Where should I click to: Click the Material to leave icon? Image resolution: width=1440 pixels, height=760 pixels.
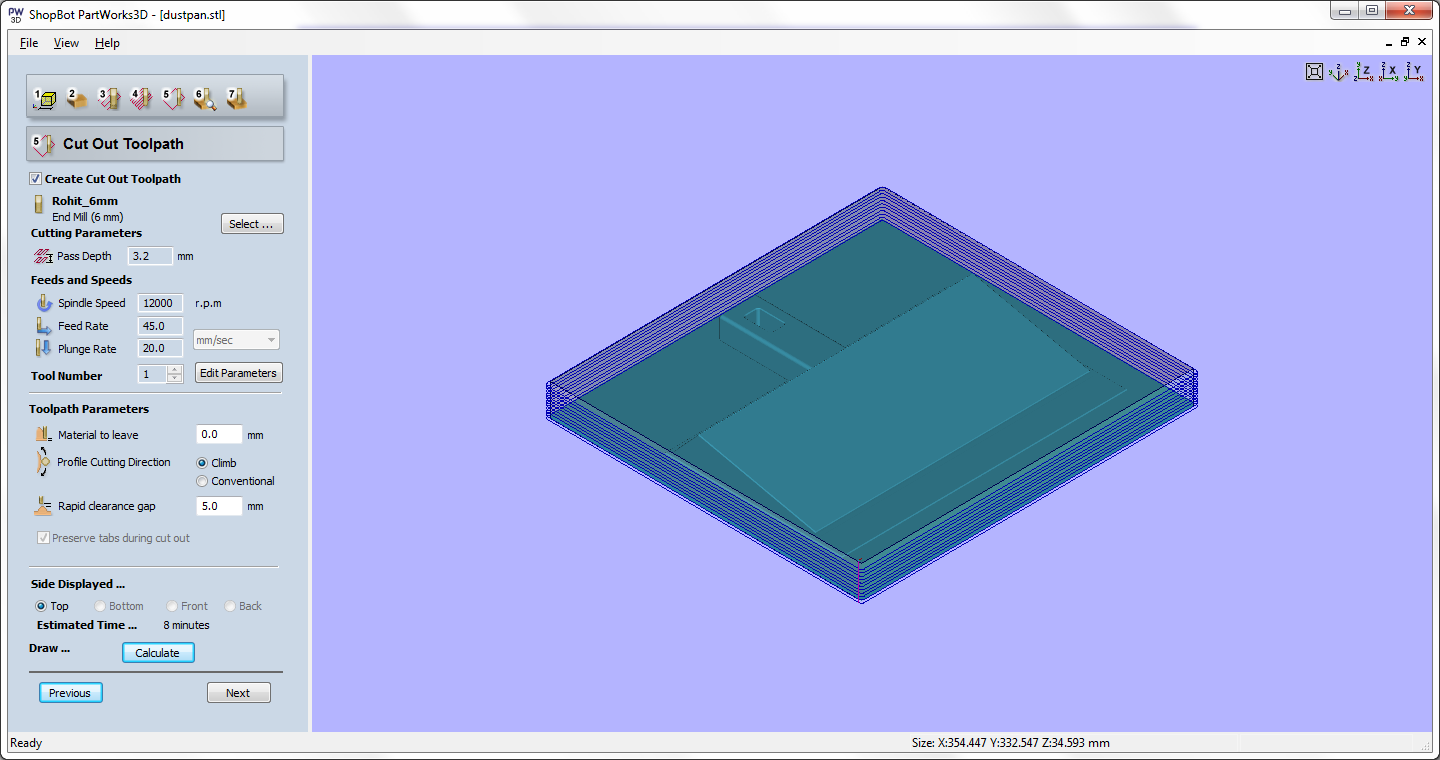point(43,435)
